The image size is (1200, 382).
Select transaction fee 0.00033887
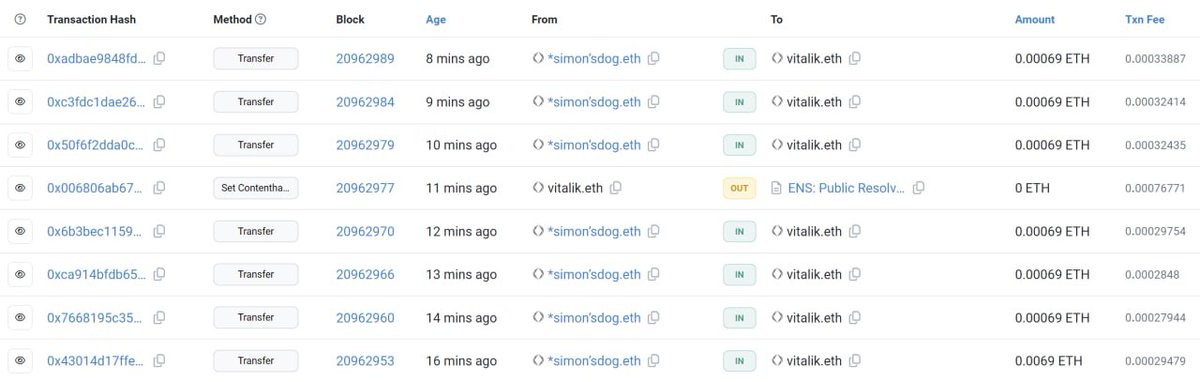tap(1154, 59)
